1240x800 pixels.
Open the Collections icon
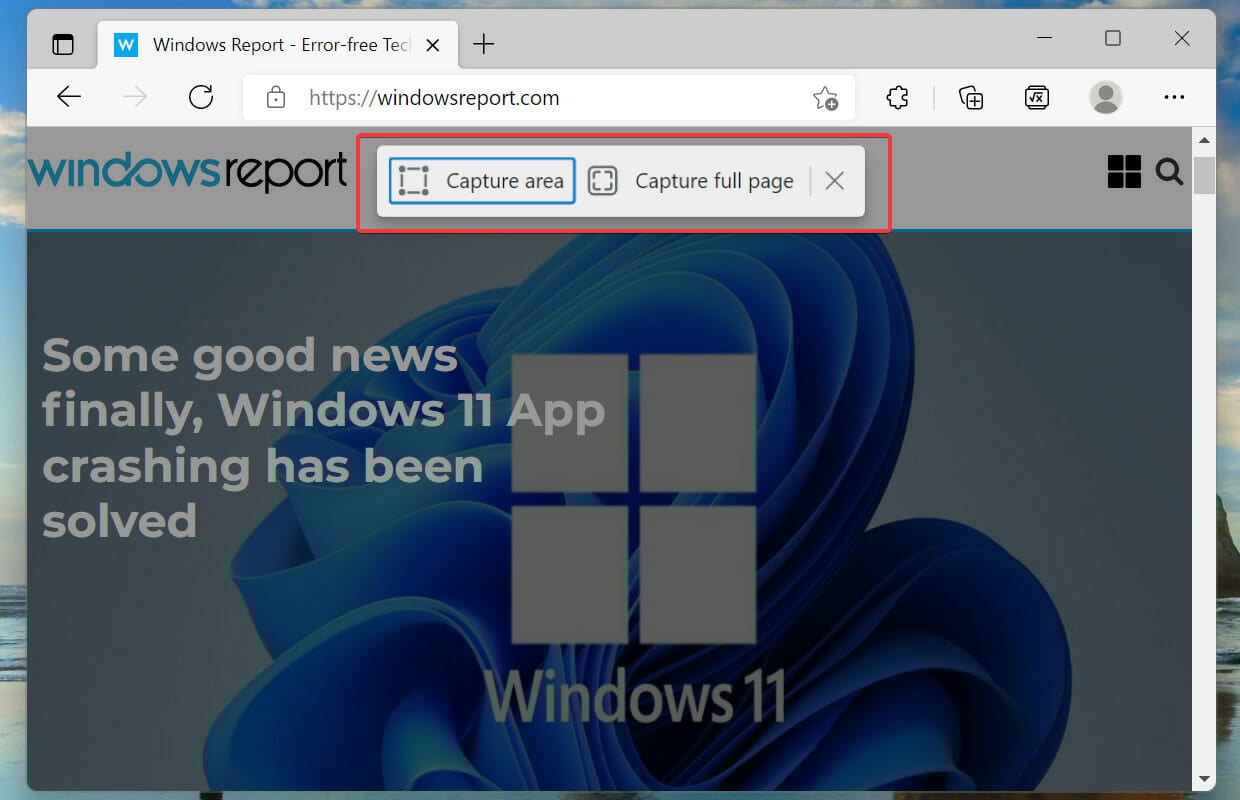(x=971, y=97)
